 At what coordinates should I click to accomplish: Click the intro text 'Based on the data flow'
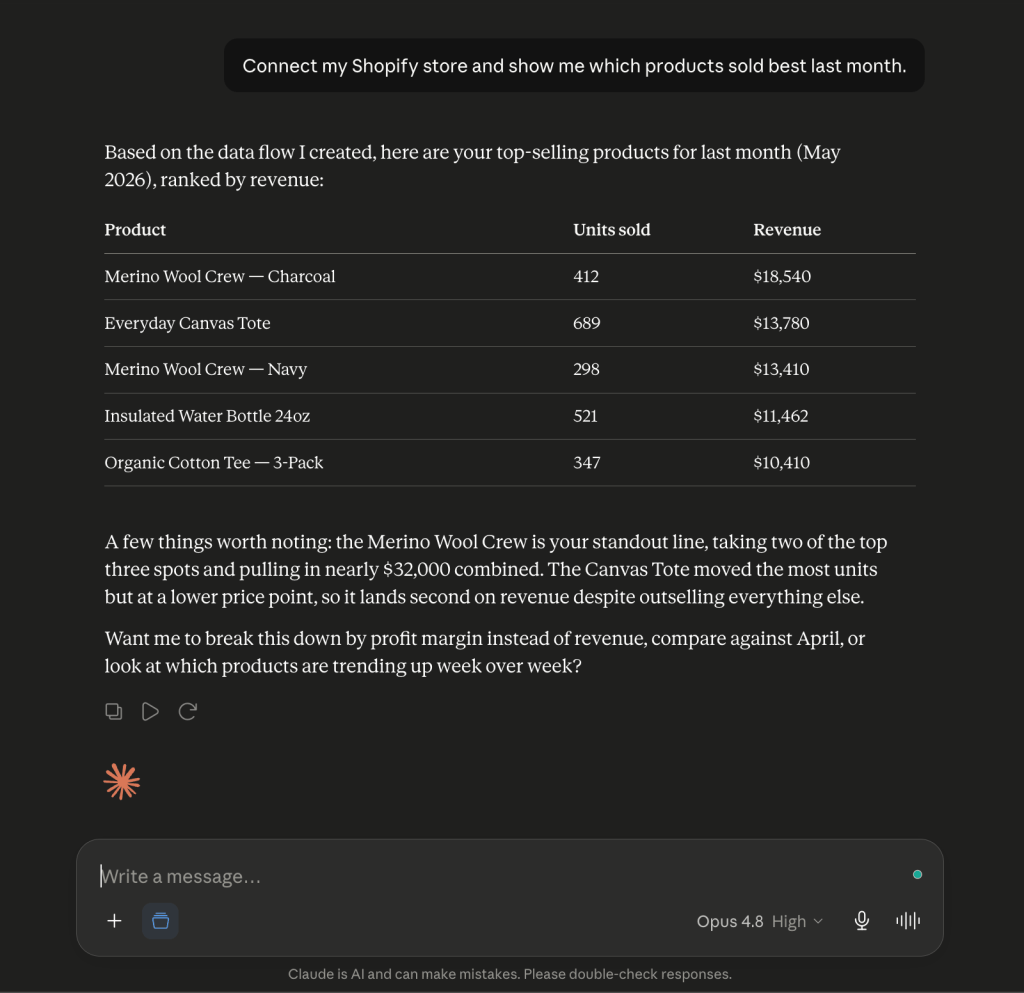pos(472,166)
